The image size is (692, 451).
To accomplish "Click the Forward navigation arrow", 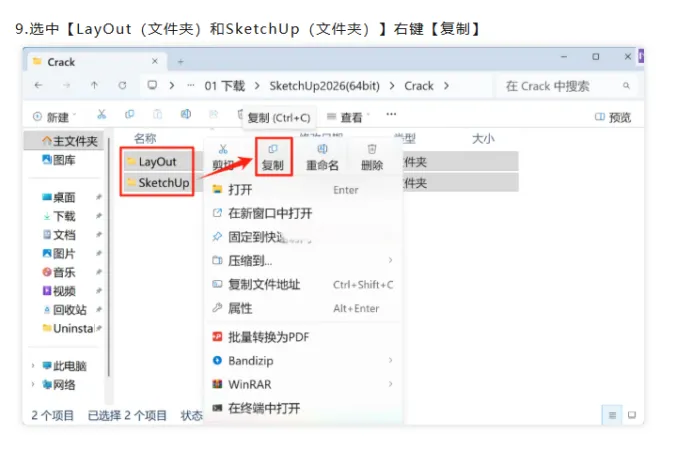I will [x=66, y=86].
